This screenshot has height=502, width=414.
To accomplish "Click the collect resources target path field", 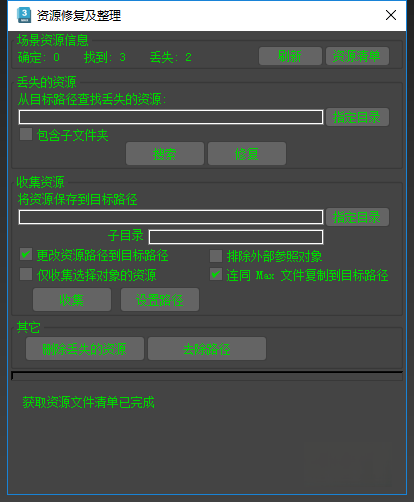I will point(171,217).
